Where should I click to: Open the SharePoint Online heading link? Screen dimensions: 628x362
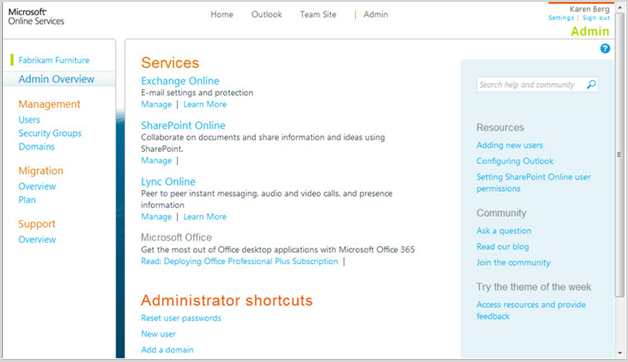(183, 125)
